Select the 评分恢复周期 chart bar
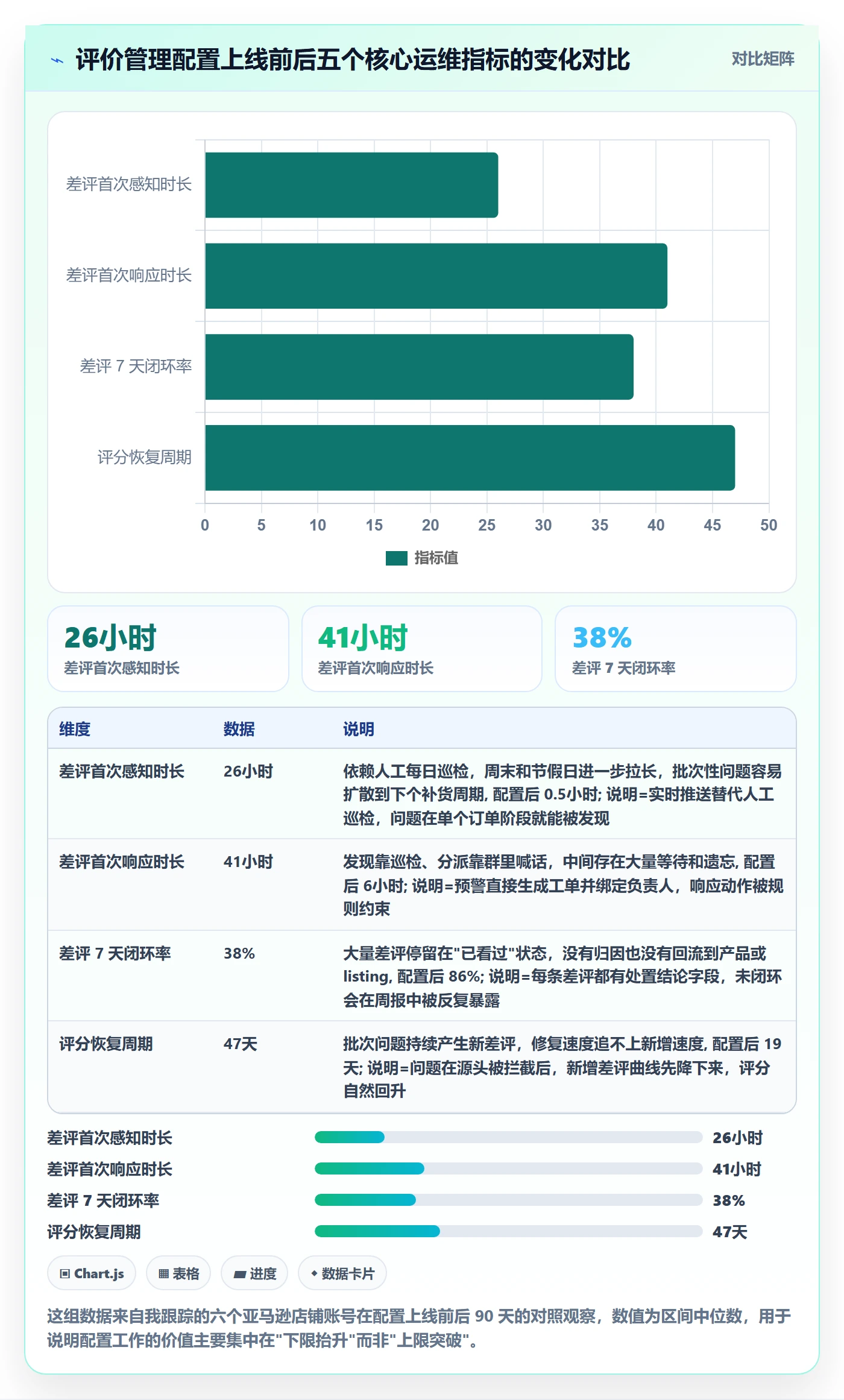 [470, 458]
